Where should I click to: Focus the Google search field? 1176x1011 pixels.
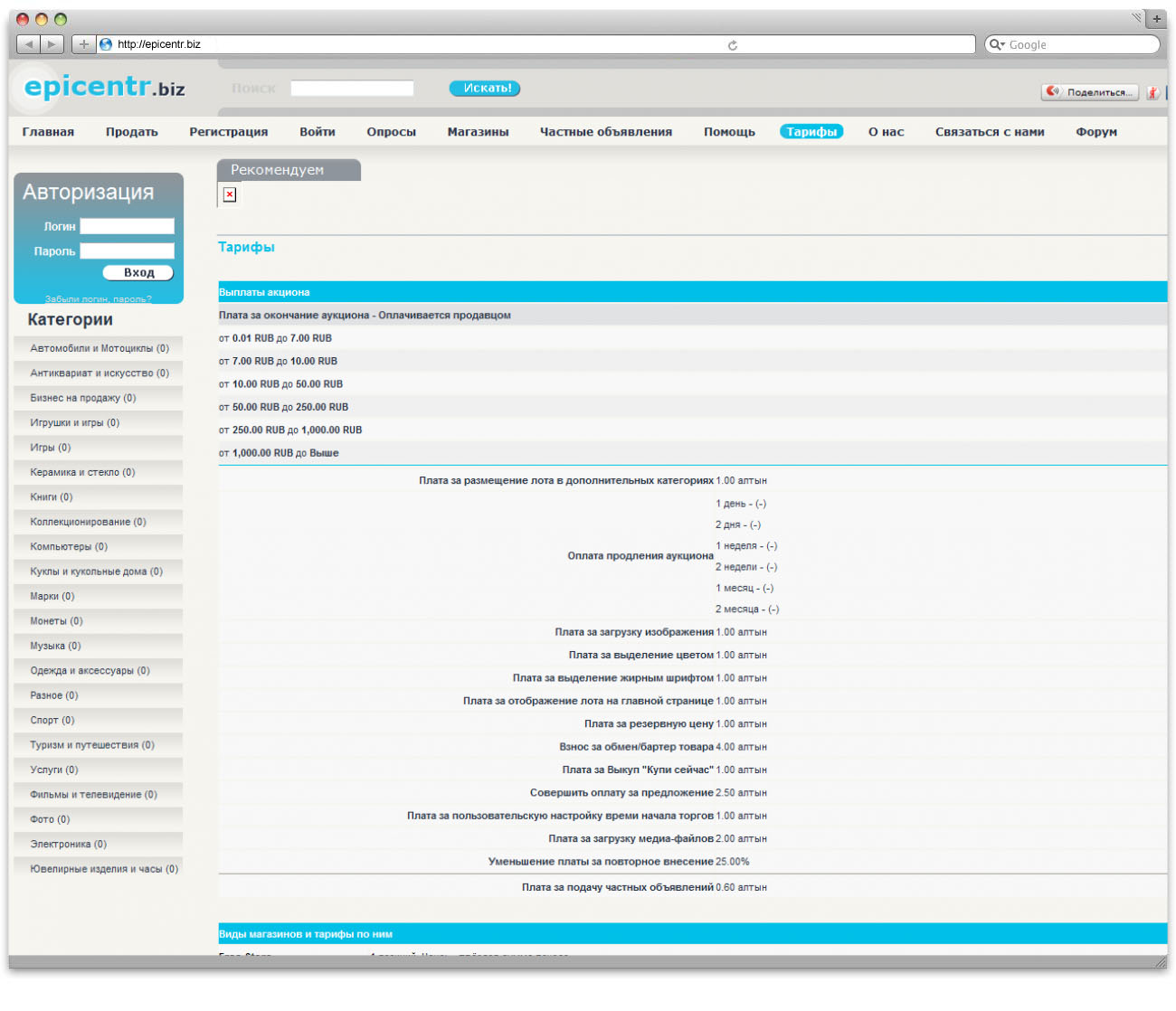click(1072, 44)
